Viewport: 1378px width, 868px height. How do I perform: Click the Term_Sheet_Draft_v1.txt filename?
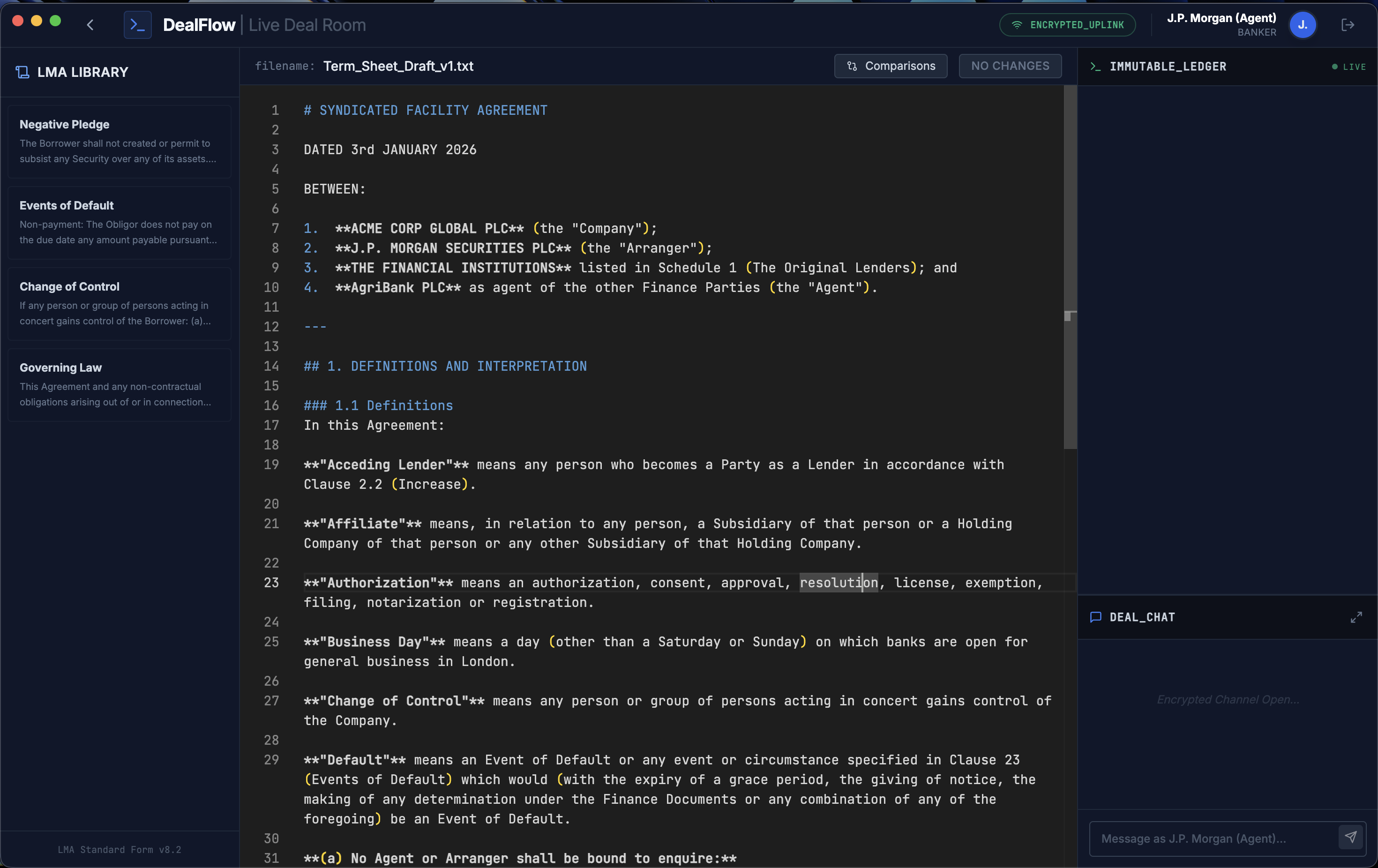(x=398, y=66)
